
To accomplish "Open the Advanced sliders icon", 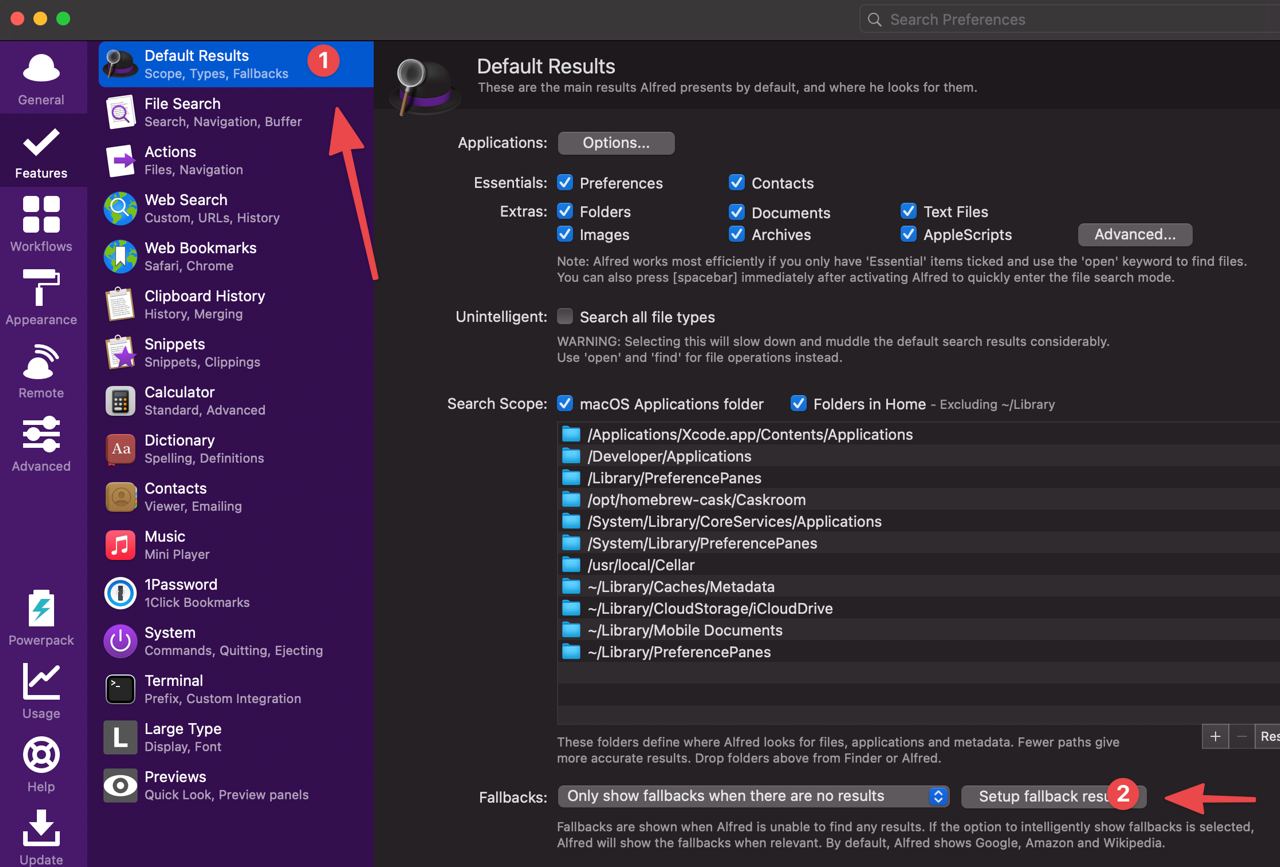I will [41, 435].
